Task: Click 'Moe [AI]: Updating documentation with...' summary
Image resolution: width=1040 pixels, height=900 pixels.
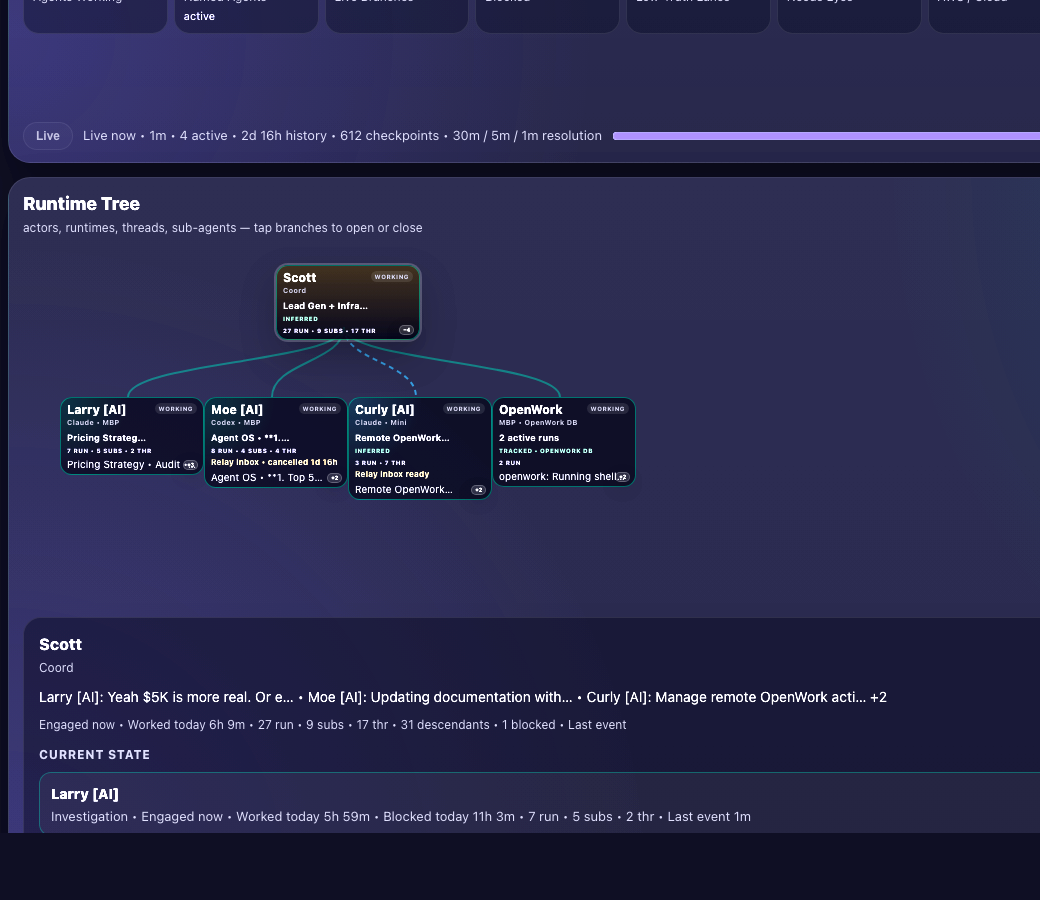Action: tap(440, 698)
